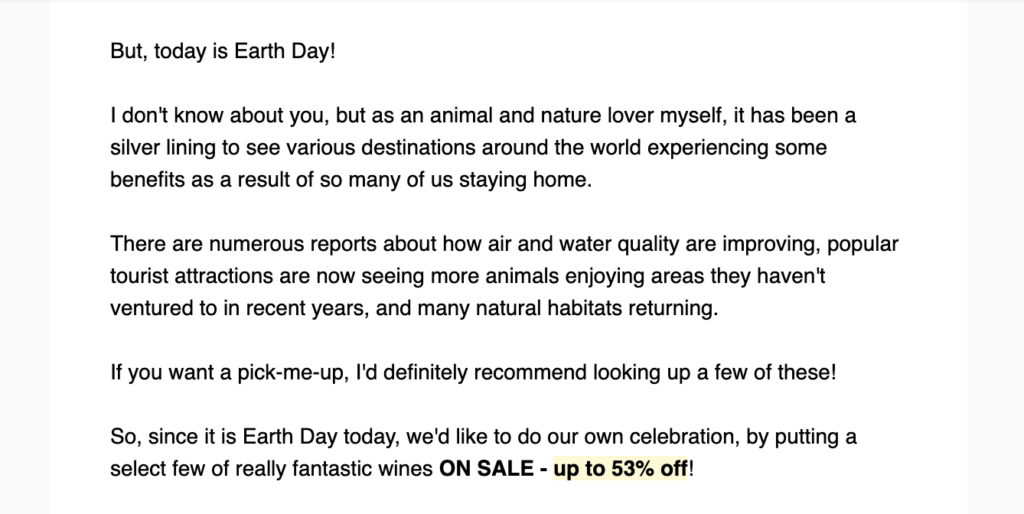Screen dimensions: 1024x514
Task: Click the phrase "air and water quality"
Action: [583, 244]
